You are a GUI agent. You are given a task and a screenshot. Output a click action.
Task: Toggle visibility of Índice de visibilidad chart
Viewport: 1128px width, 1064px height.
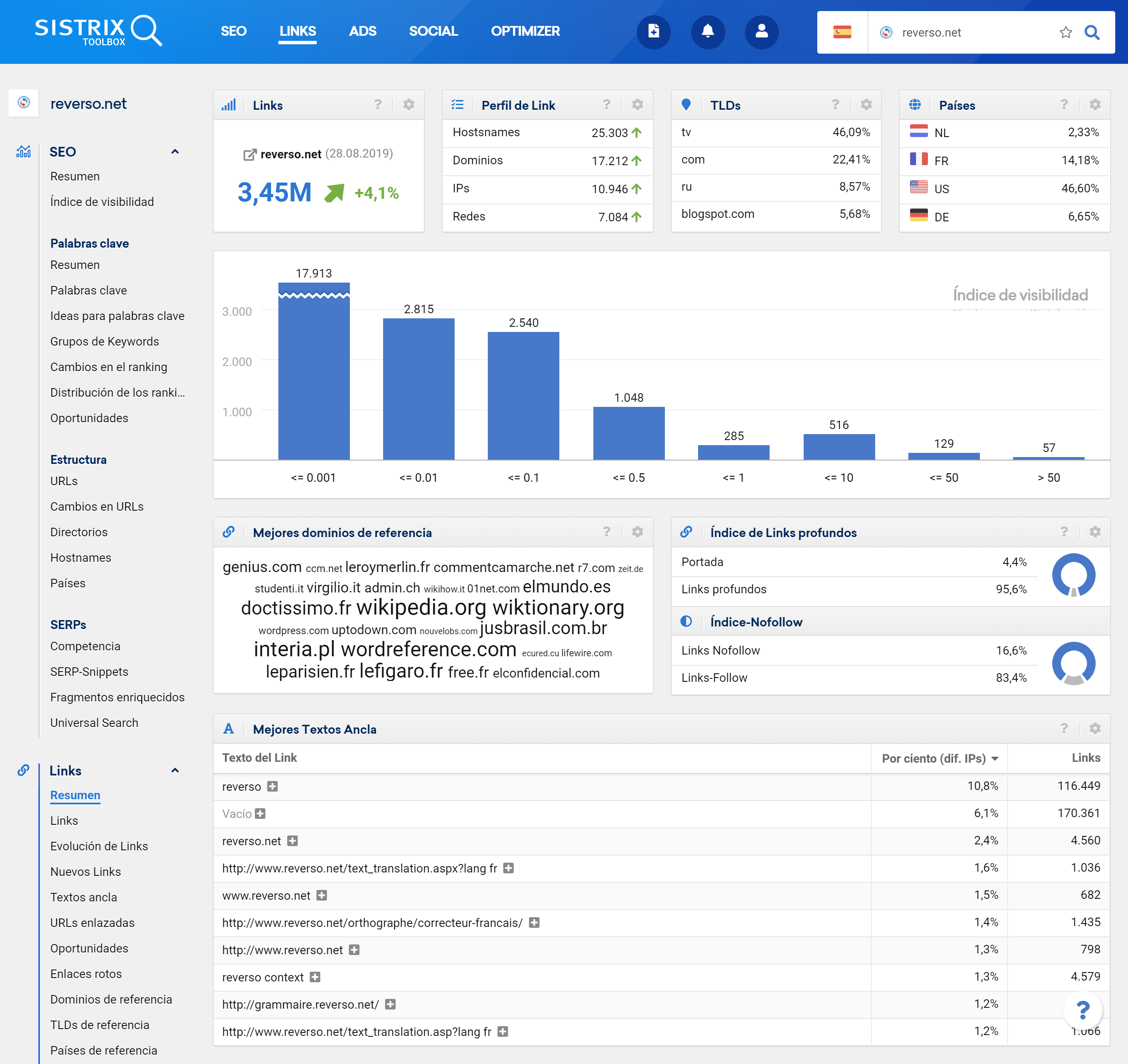pos(1020,296)
